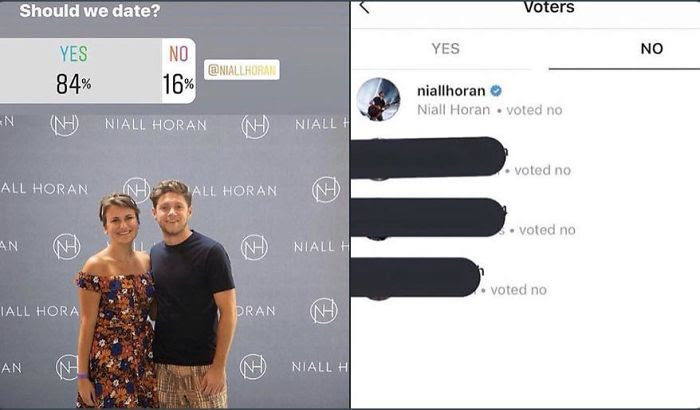Select the second blacked-out voter name
This screenshot has width=700, height=410.
429,218
